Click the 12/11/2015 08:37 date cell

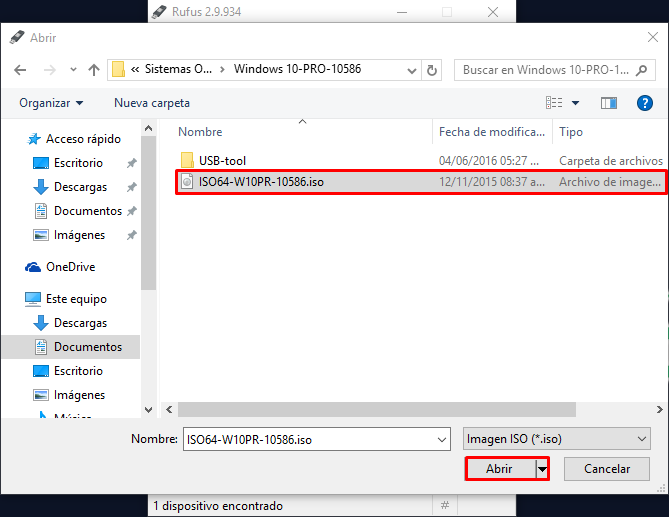coord(492,182)
